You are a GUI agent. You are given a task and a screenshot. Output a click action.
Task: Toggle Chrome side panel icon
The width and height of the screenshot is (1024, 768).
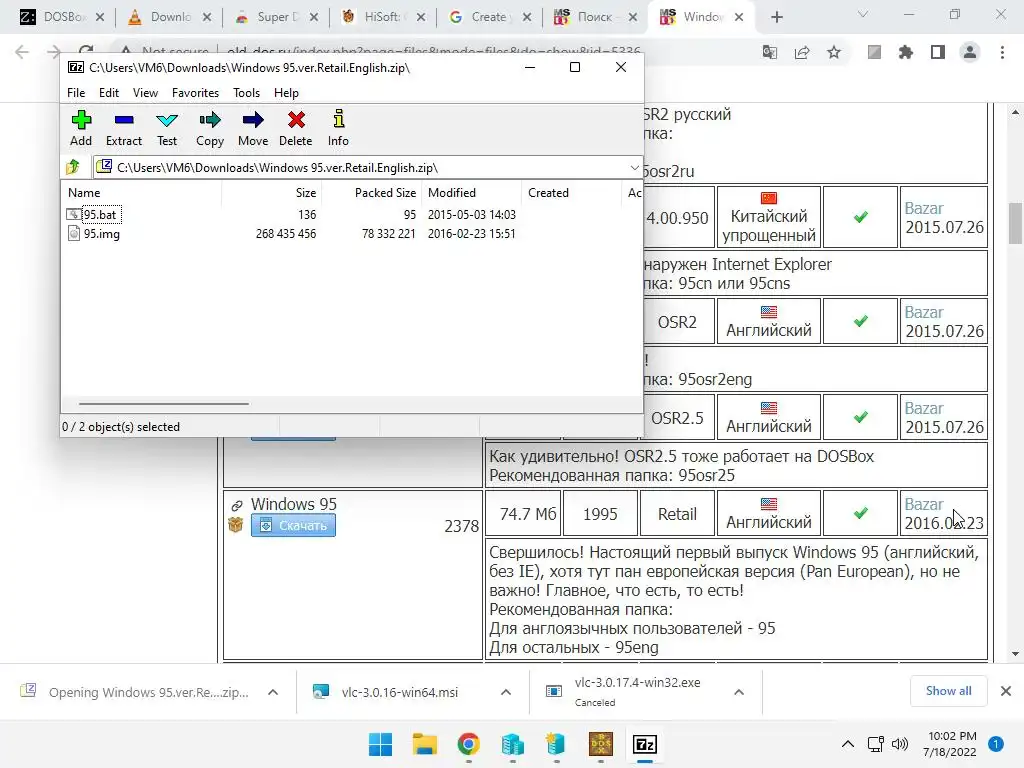coord(938,52)
